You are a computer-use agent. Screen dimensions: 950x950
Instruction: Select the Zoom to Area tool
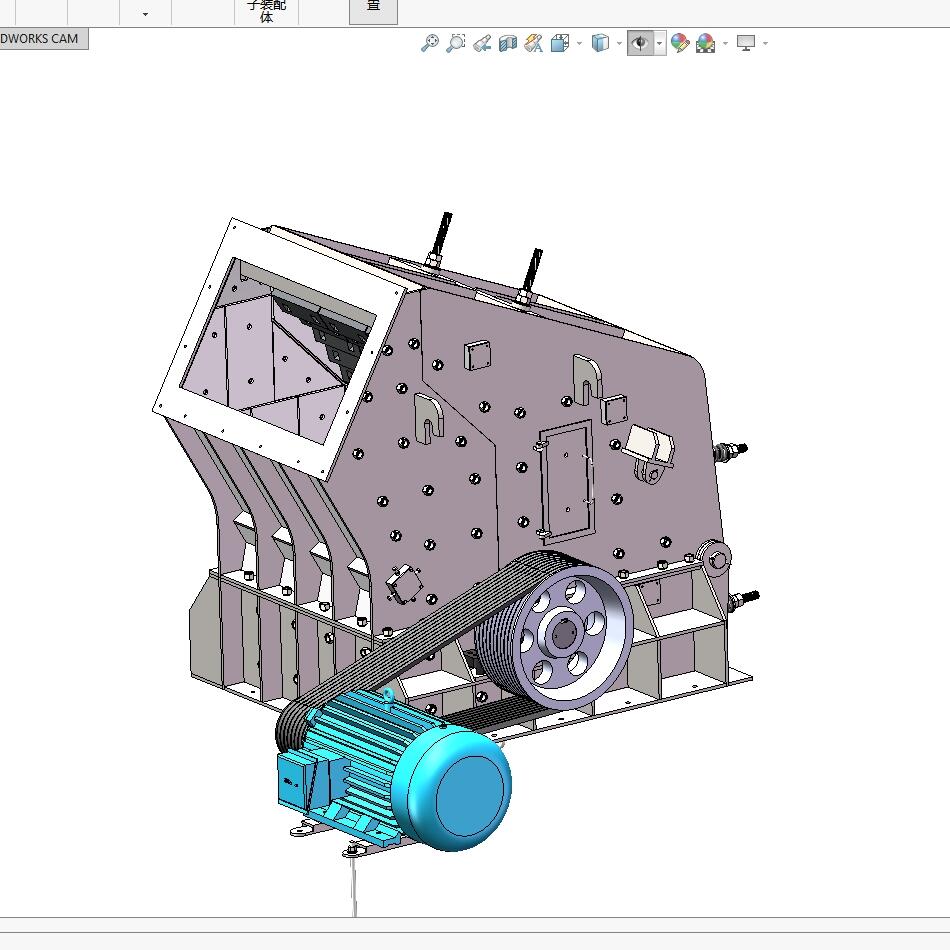(456, 43)
